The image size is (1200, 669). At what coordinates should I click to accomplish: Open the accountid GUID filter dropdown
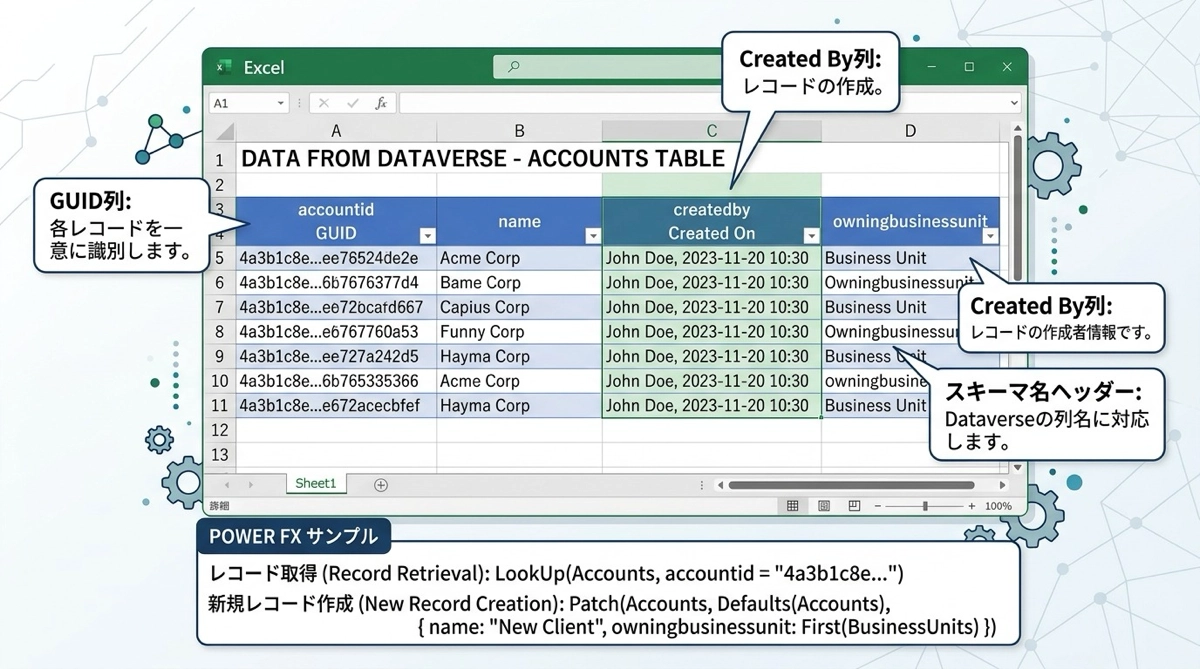pos(427,236)
